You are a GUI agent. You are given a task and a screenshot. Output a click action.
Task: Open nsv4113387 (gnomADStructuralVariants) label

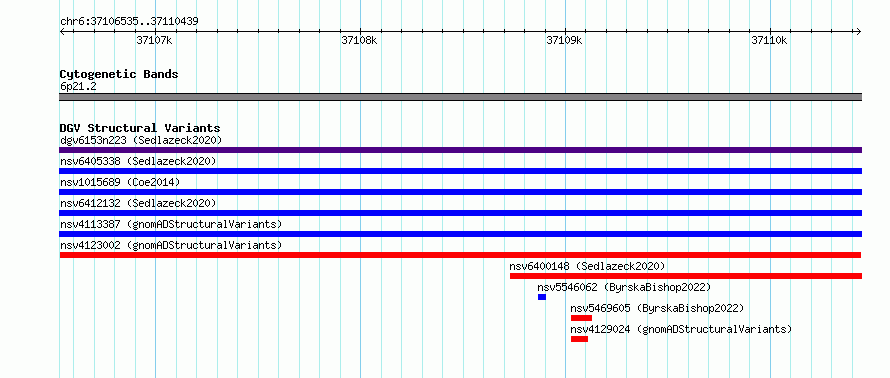point(171,224)
